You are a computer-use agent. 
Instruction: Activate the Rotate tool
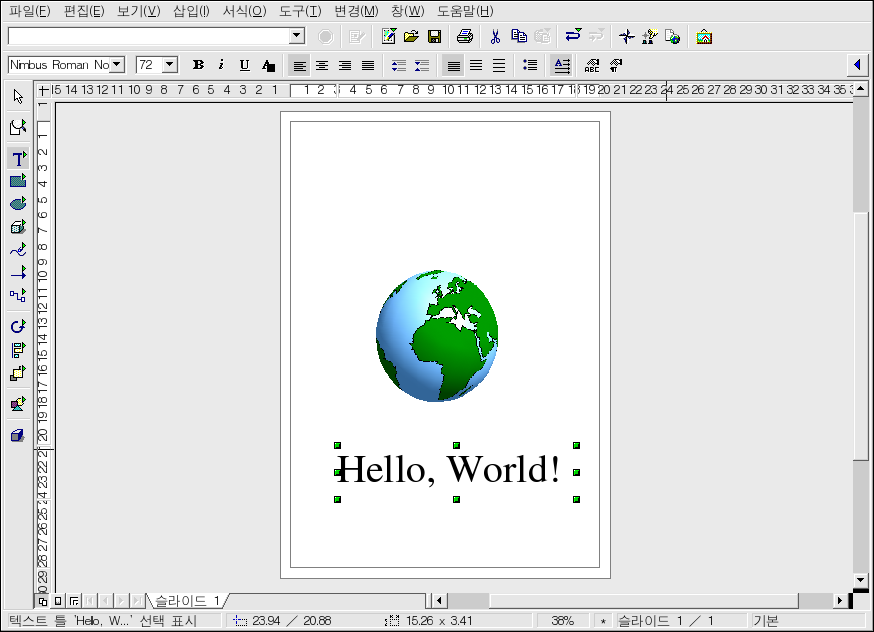point(18,327)
